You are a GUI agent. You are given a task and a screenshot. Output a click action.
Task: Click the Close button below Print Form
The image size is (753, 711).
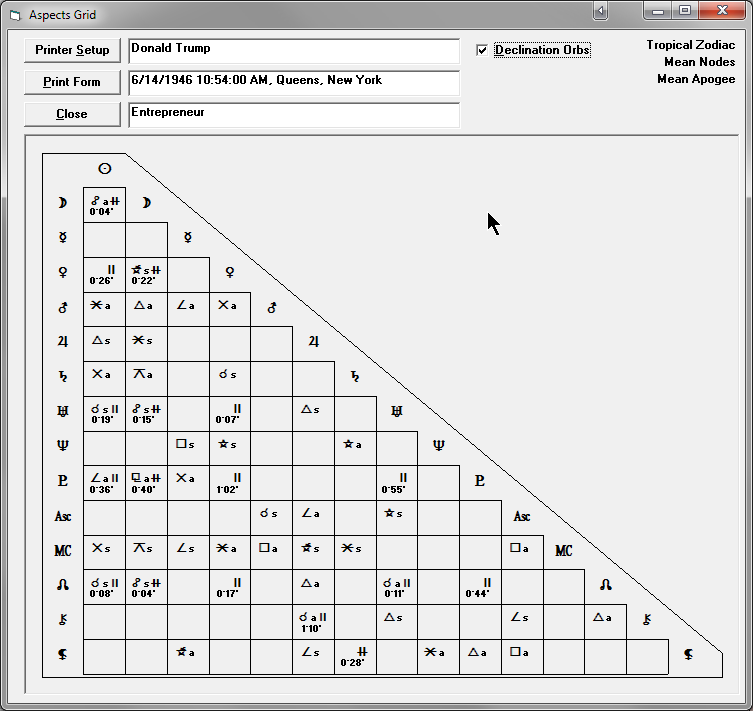[72, 114]
